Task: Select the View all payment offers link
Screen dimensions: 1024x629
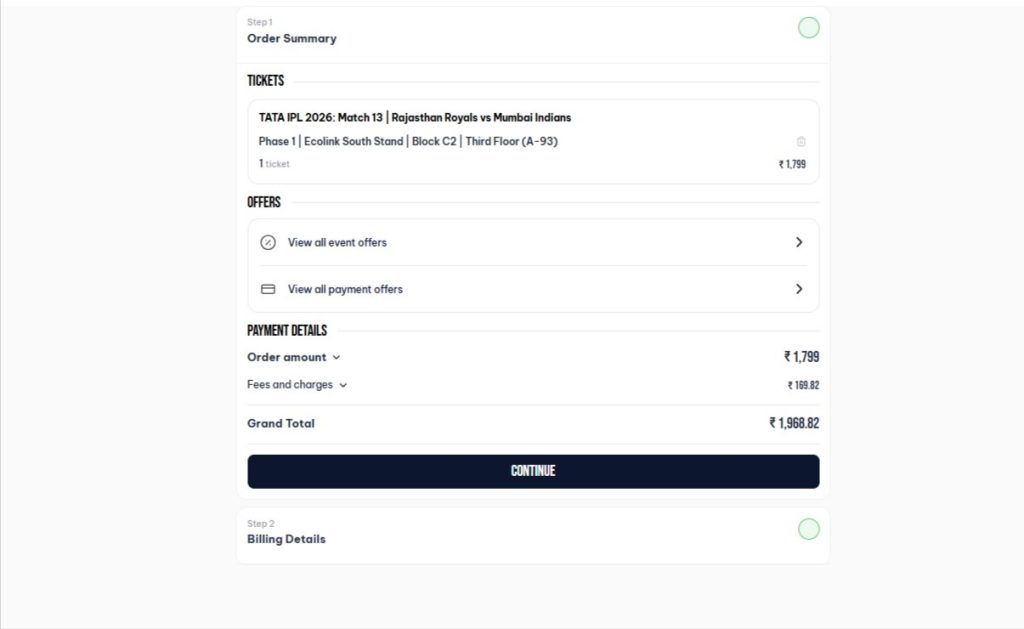Action: 345,289
